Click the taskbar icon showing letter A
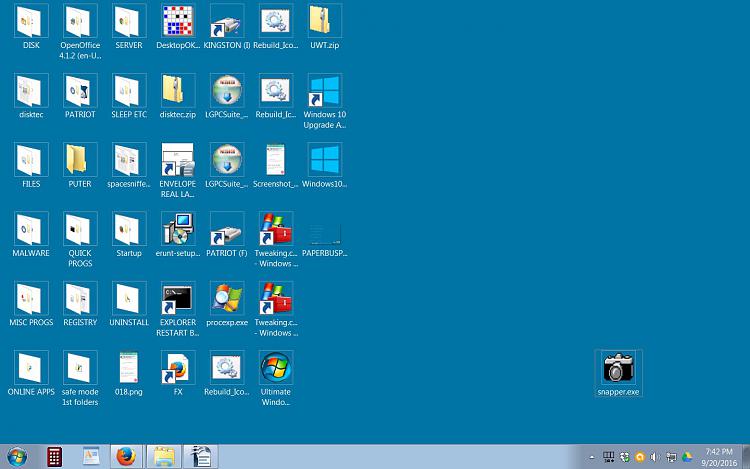 pos(91,457)
